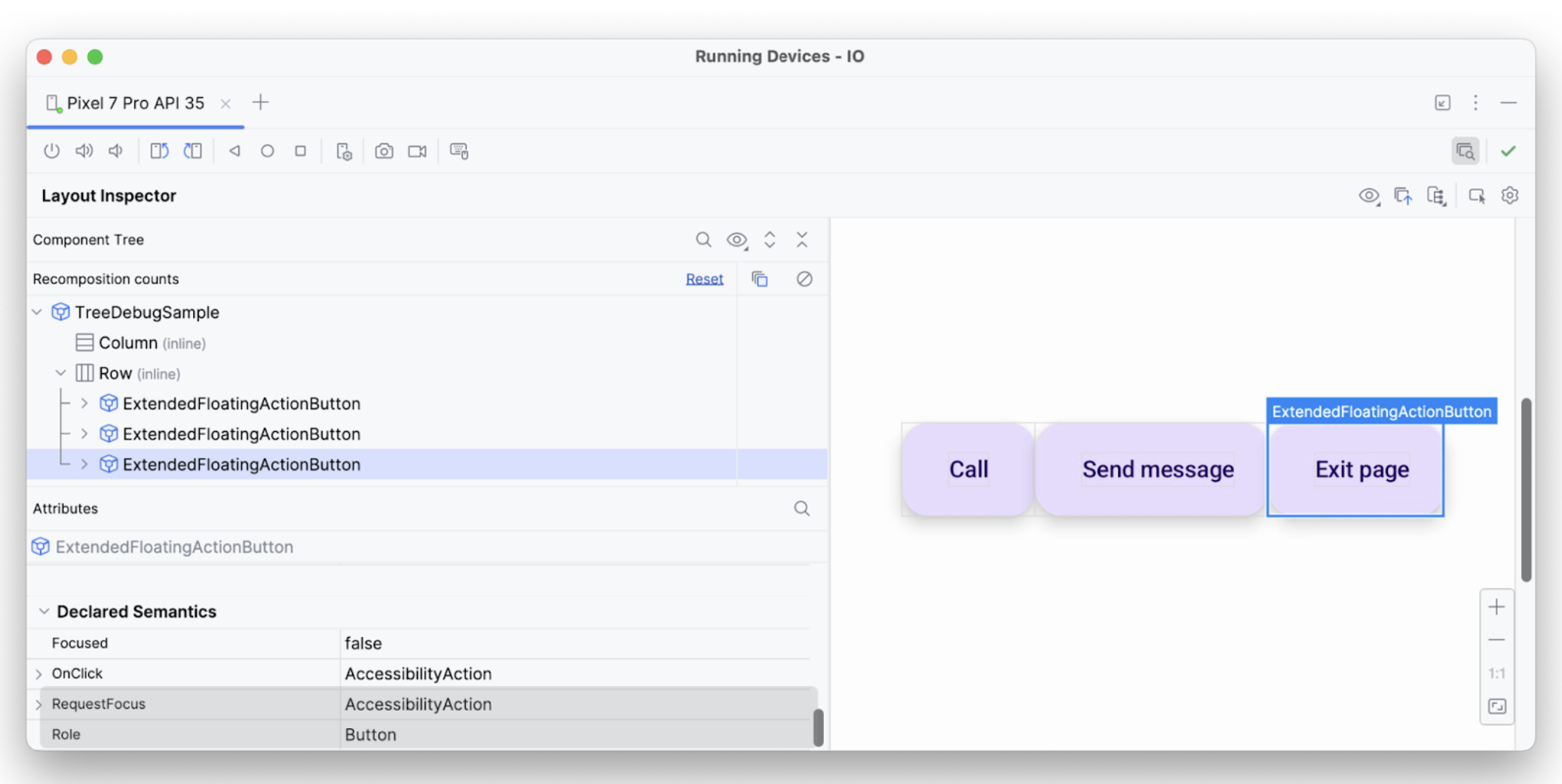The width and height of the screenshot is (1562, 784).
Task: Rotate the device counterclockwise
Action: 159,150
